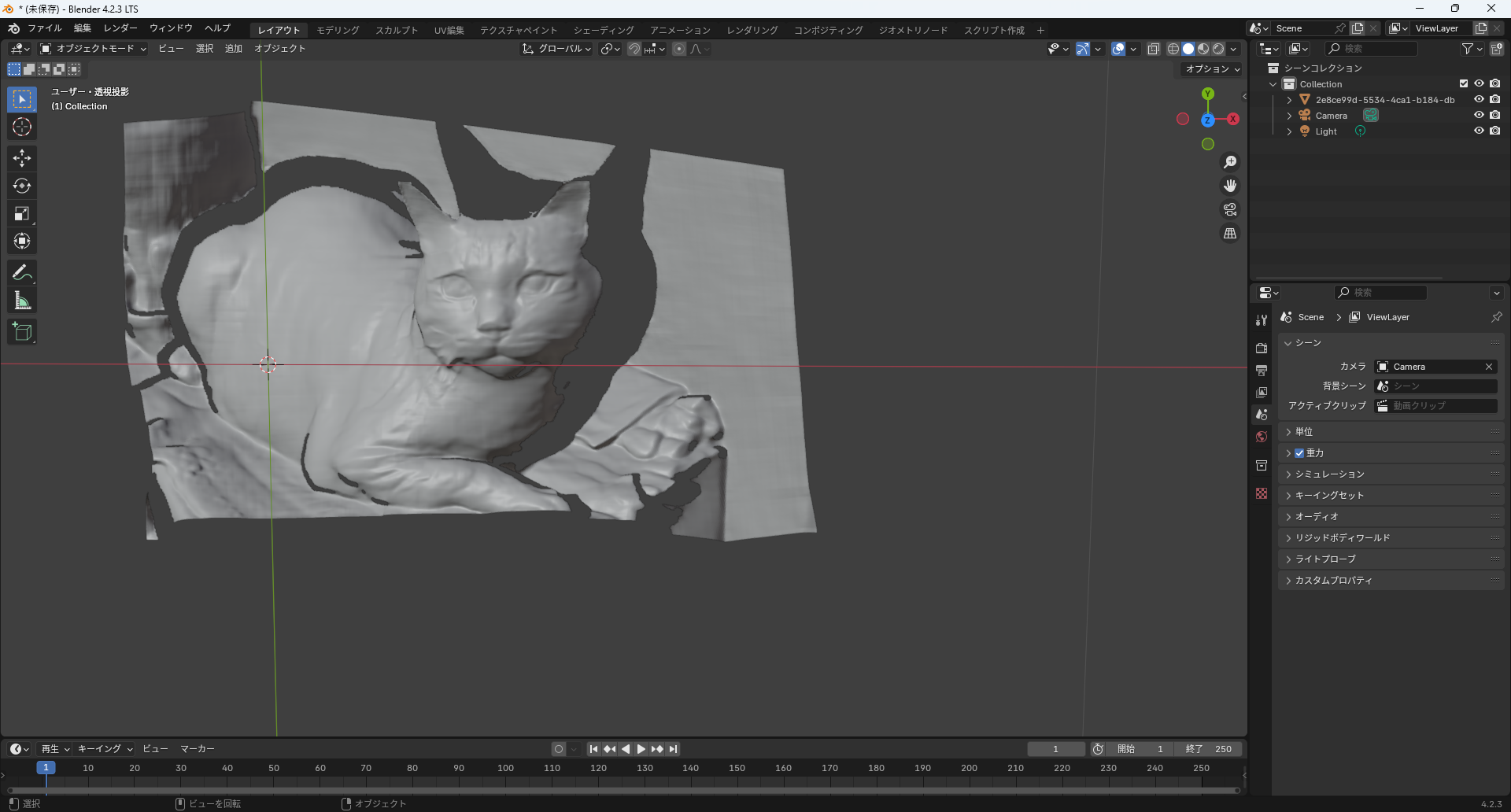Viewport: 1511px width, 812px height.
Task: Toggle camera view in the viewport
Action: 1229,209
